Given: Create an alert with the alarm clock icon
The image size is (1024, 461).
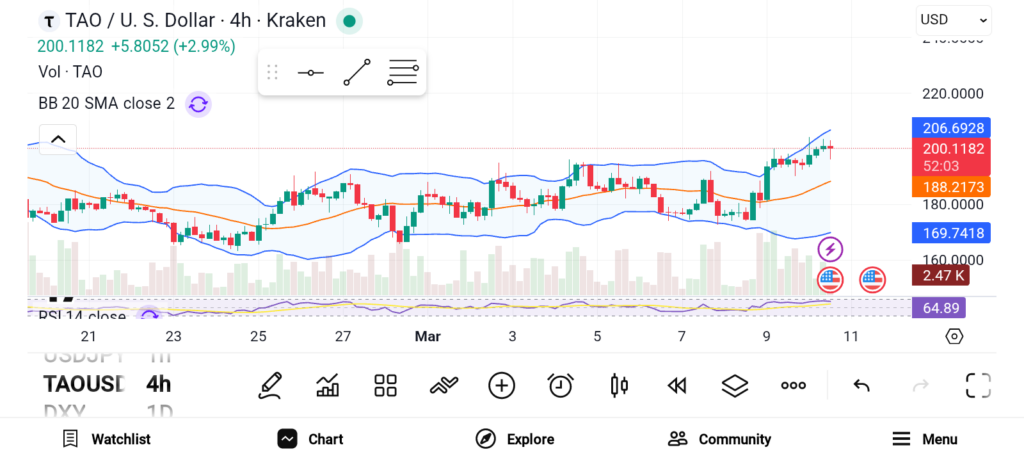Looking at the screenshot, I should click(x=560, y=385).
